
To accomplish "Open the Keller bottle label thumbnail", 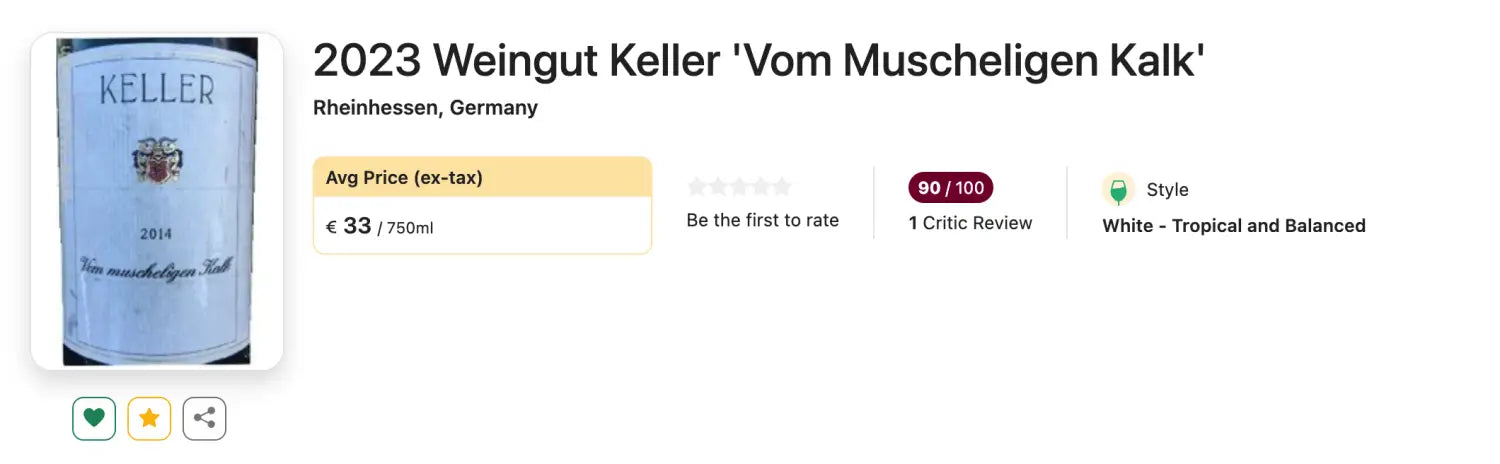I will 157,201.
